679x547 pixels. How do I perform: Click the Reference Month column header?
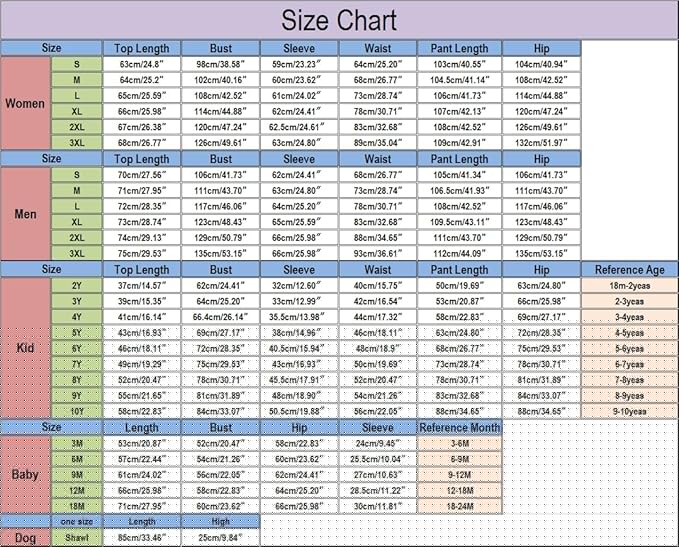[459, 427]
